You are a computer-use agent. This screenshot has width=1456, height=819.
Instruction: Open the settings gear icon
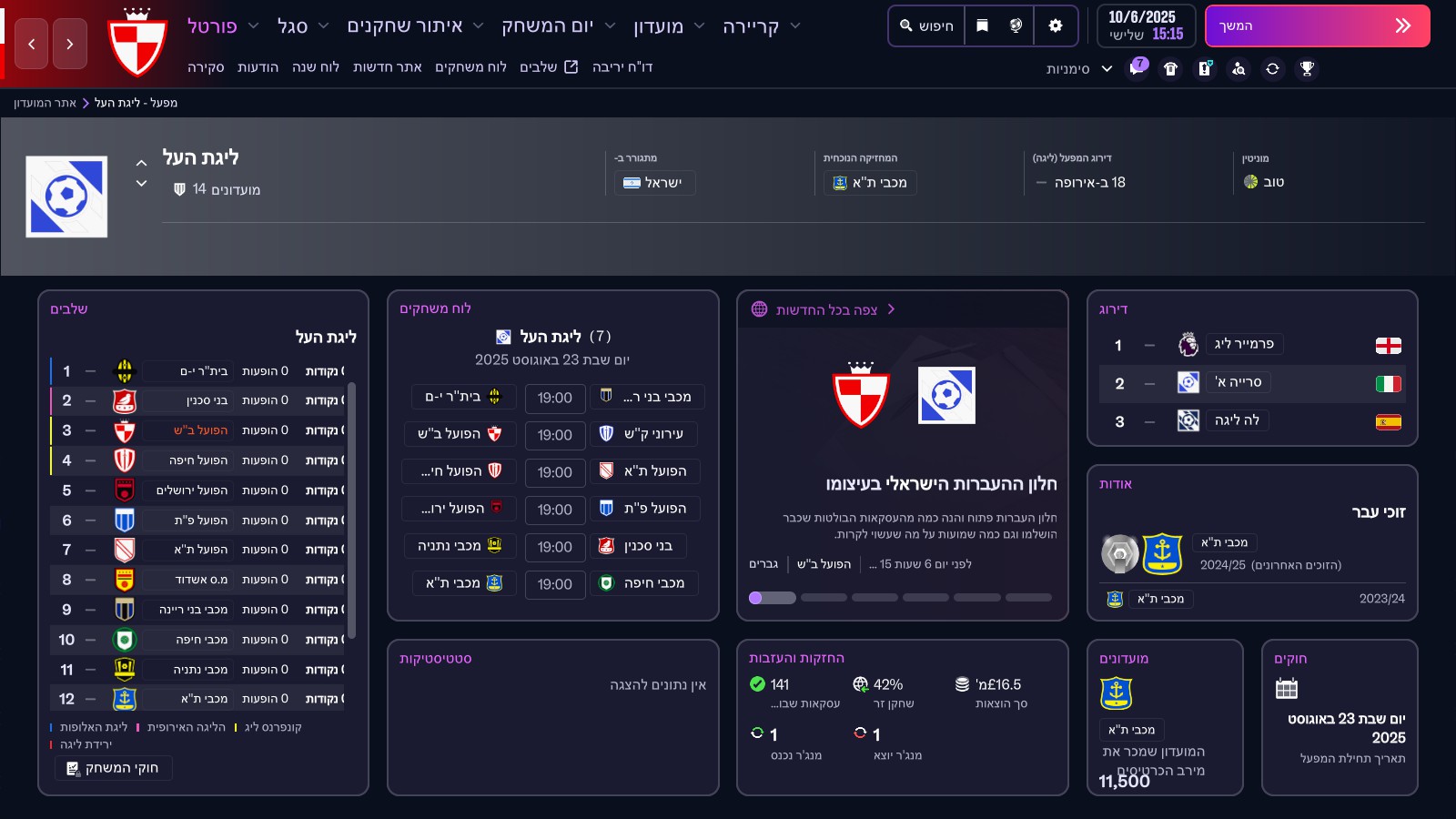tap(1056, 25)
